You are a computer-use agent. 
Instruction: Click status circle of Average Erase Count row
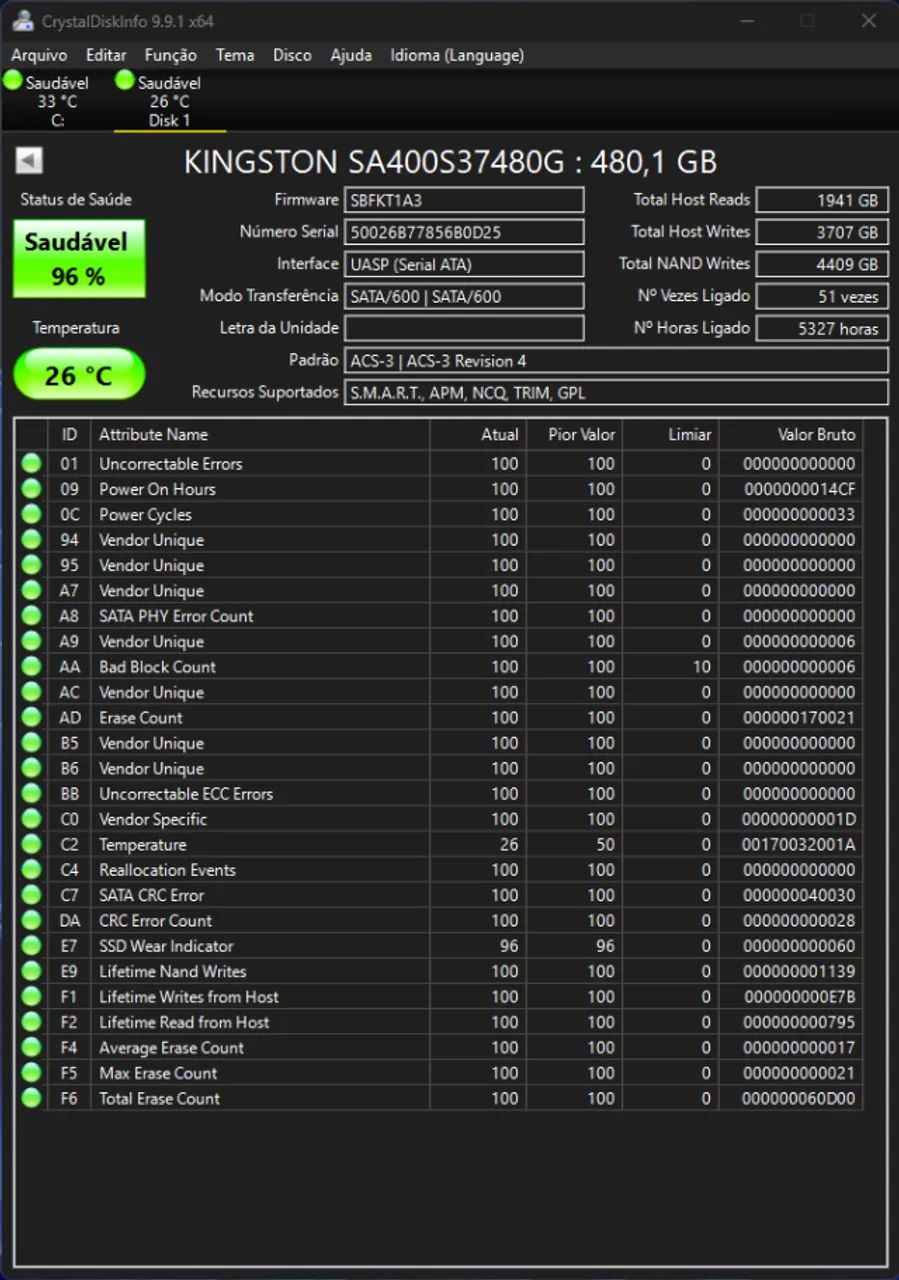(x=32, y=1048)
